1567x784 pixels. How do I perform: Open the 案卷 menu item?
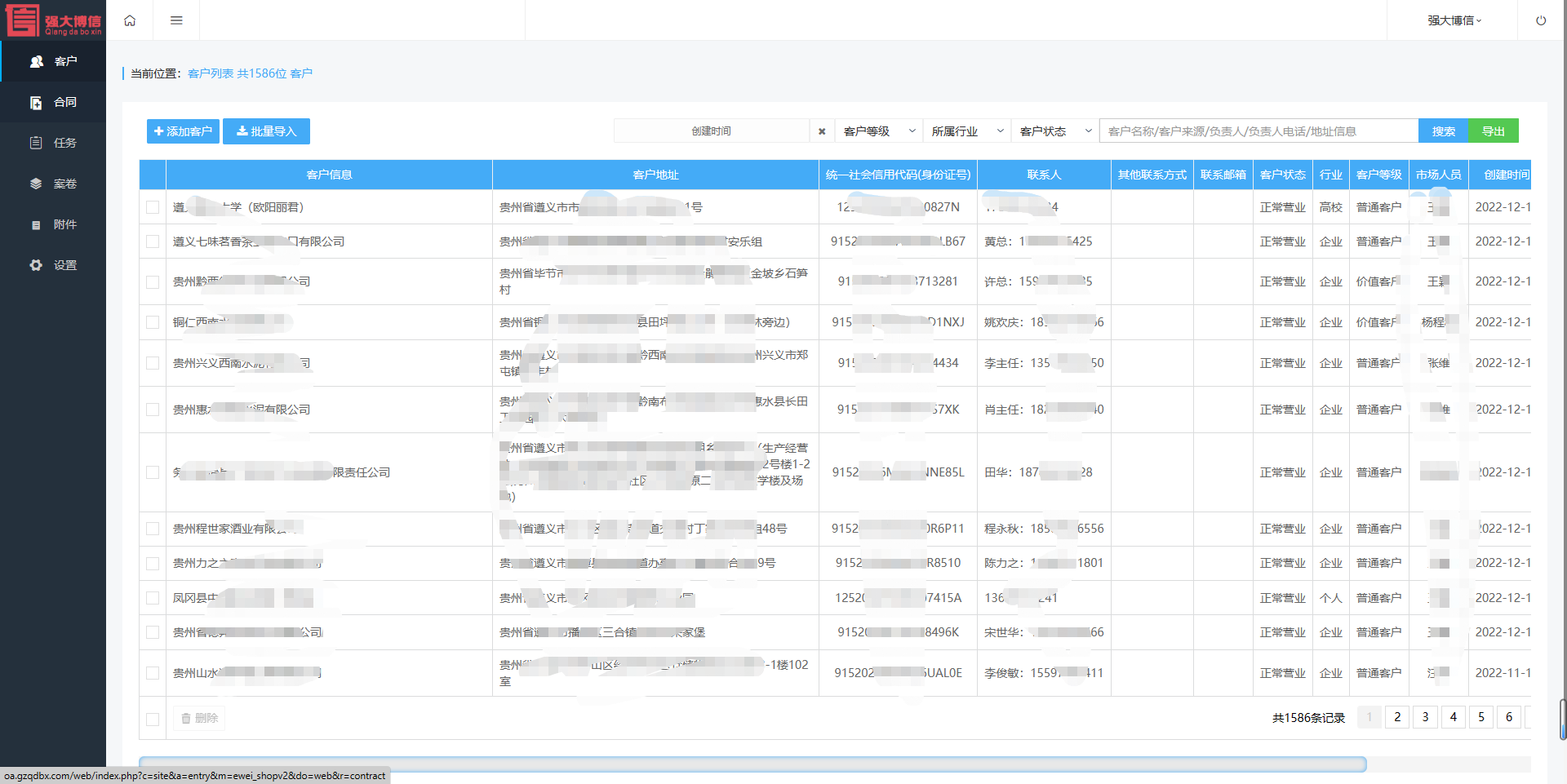point(53,184)
